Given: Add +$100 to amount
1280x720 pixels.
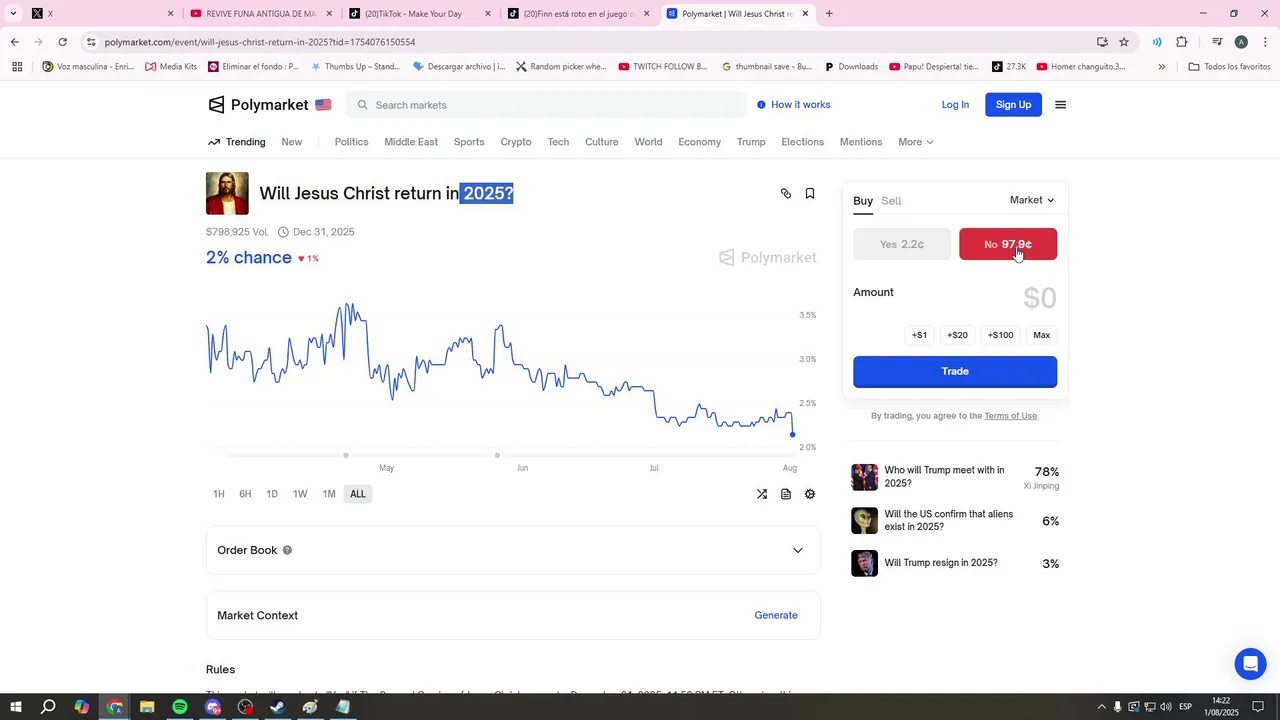Looking at the screenshot, I should [x=1000, y=335].
